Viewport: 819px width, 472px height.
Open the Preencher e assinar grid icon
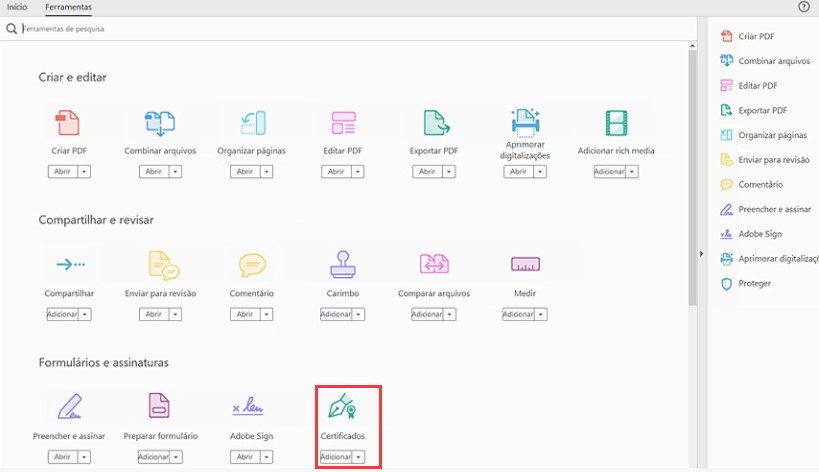pos(69,406)
